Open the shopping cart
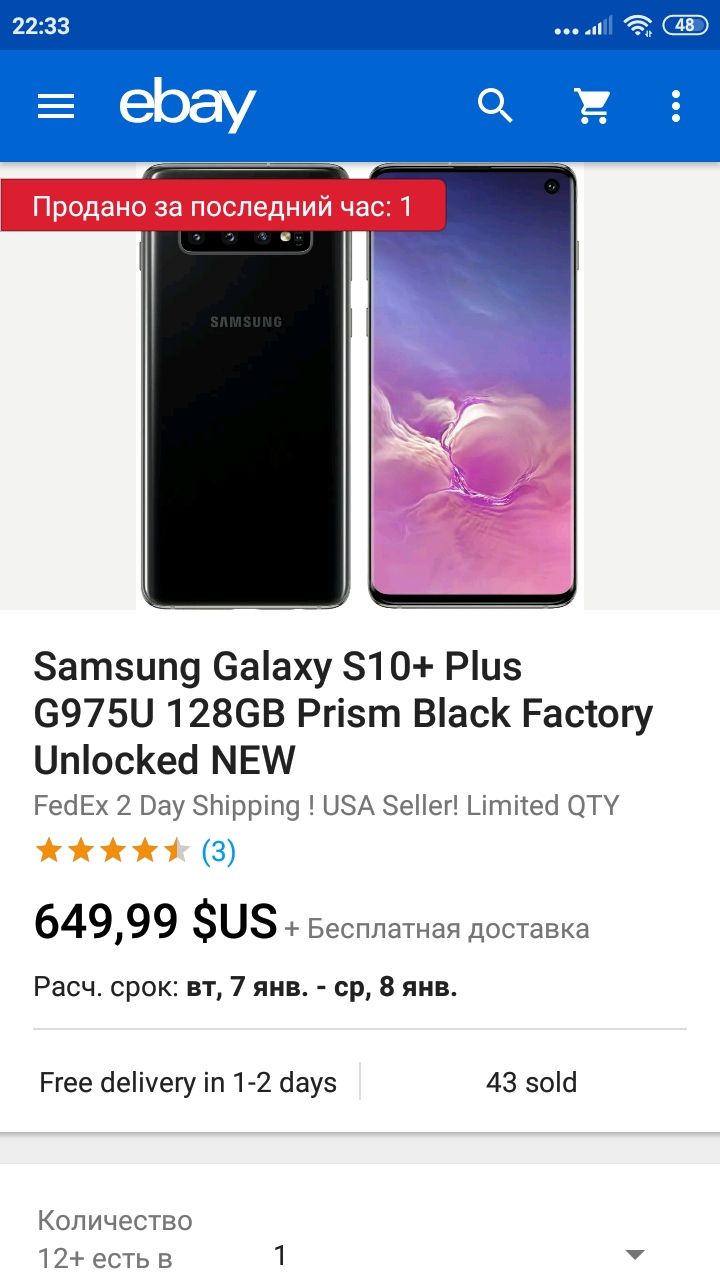The height and width of the screenshot is (1280, 720). click(x=593, y=106)
